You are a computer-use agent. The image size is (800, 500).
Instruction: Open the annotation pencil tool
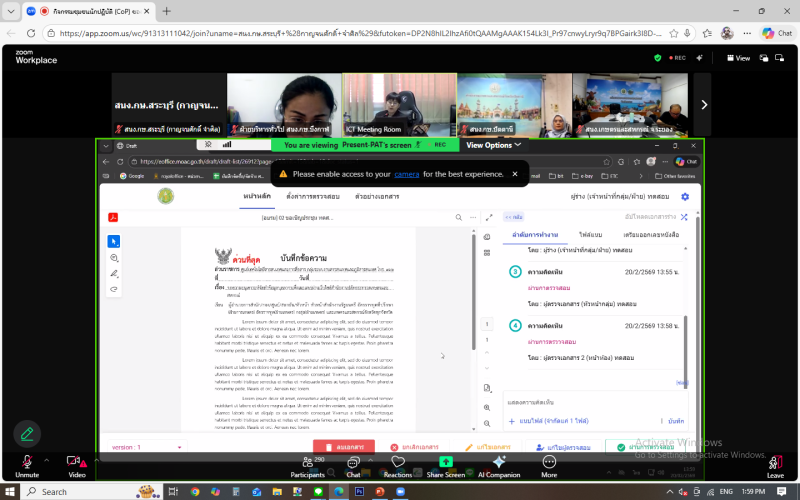click(x=27, y=434)
